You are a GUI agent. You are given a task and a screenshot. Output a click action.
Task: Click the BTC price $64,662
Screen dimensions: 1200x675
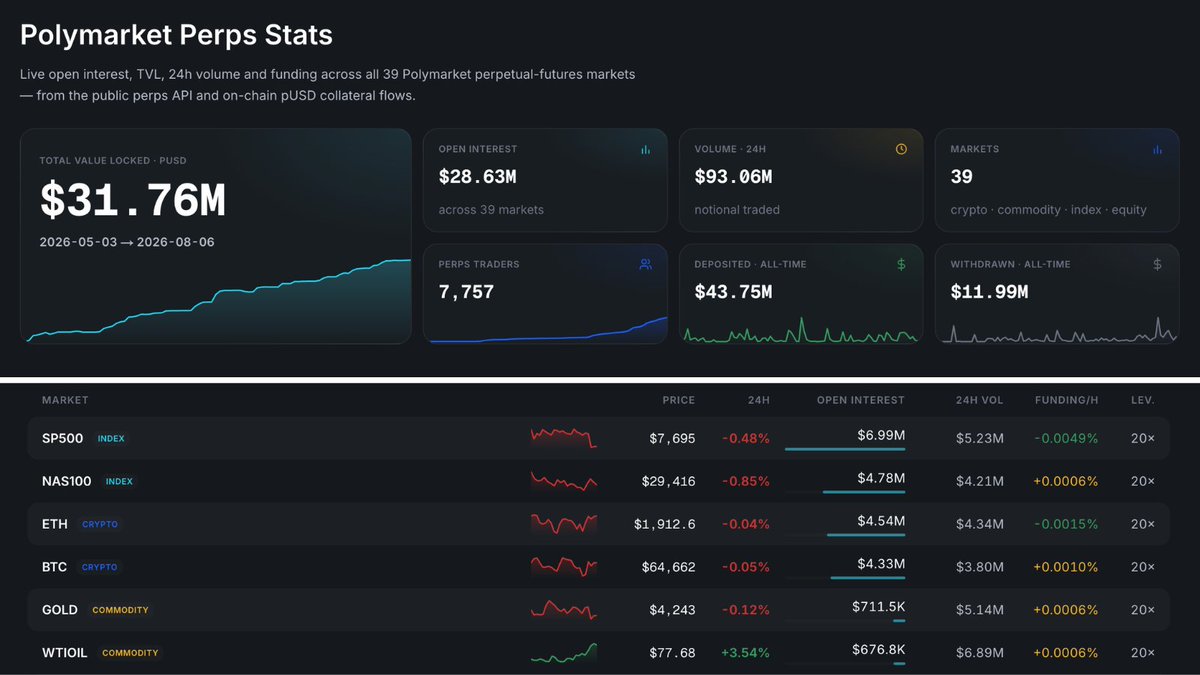point(668,567)
